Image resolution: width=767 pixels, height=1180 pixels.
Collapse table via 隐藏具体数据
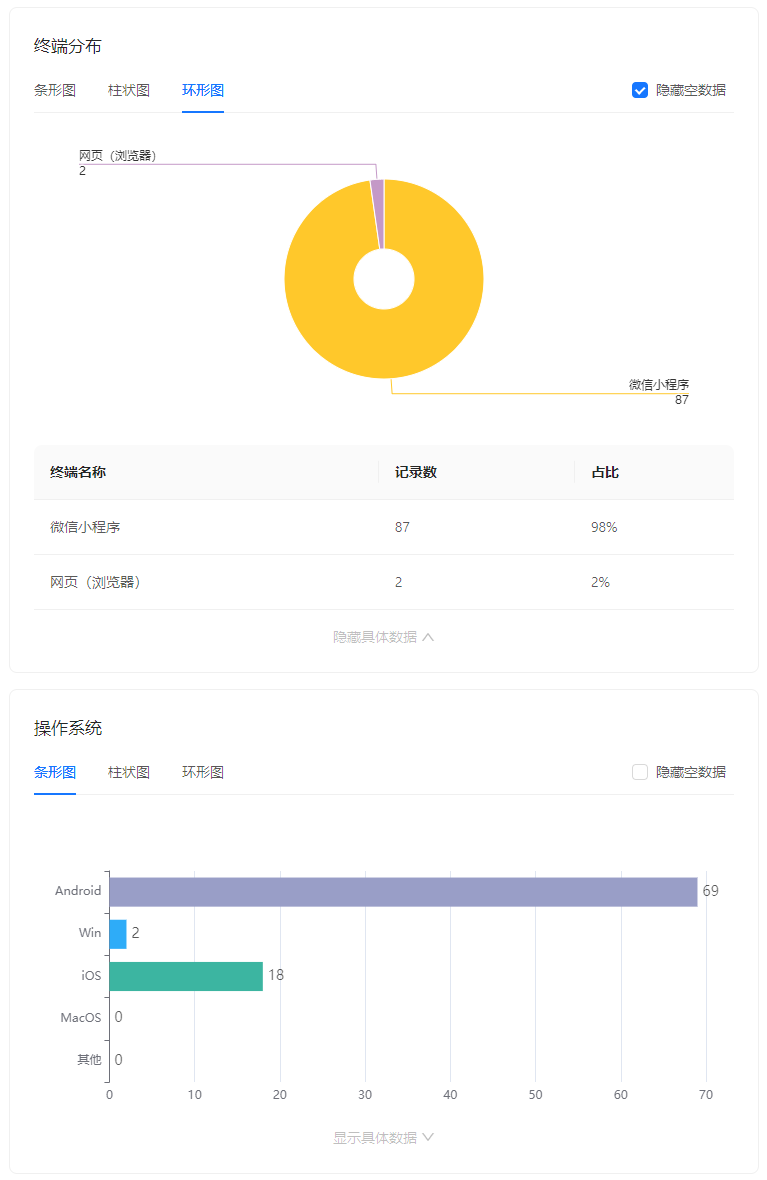click(383, 637)
